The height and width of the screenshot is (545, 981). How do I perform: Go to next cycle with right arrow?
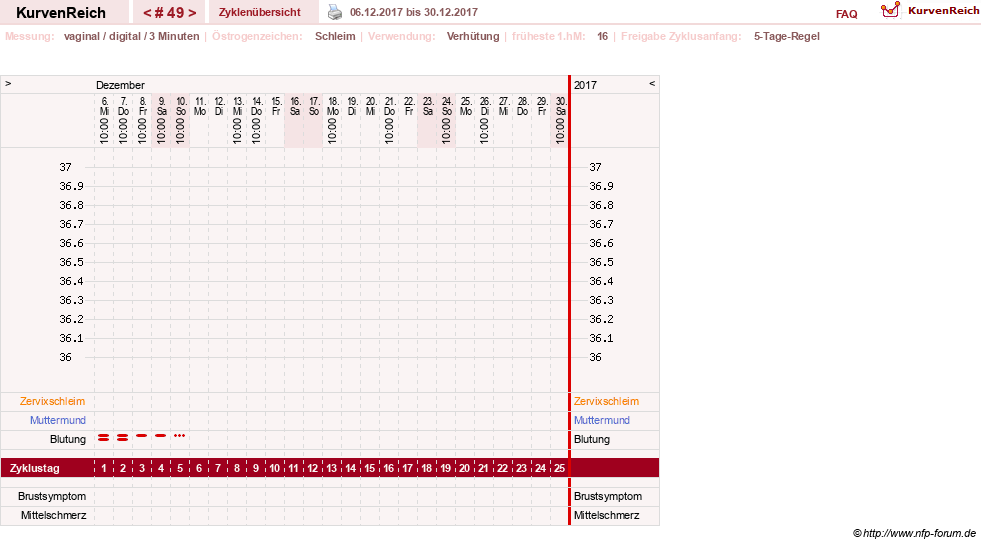192,13
